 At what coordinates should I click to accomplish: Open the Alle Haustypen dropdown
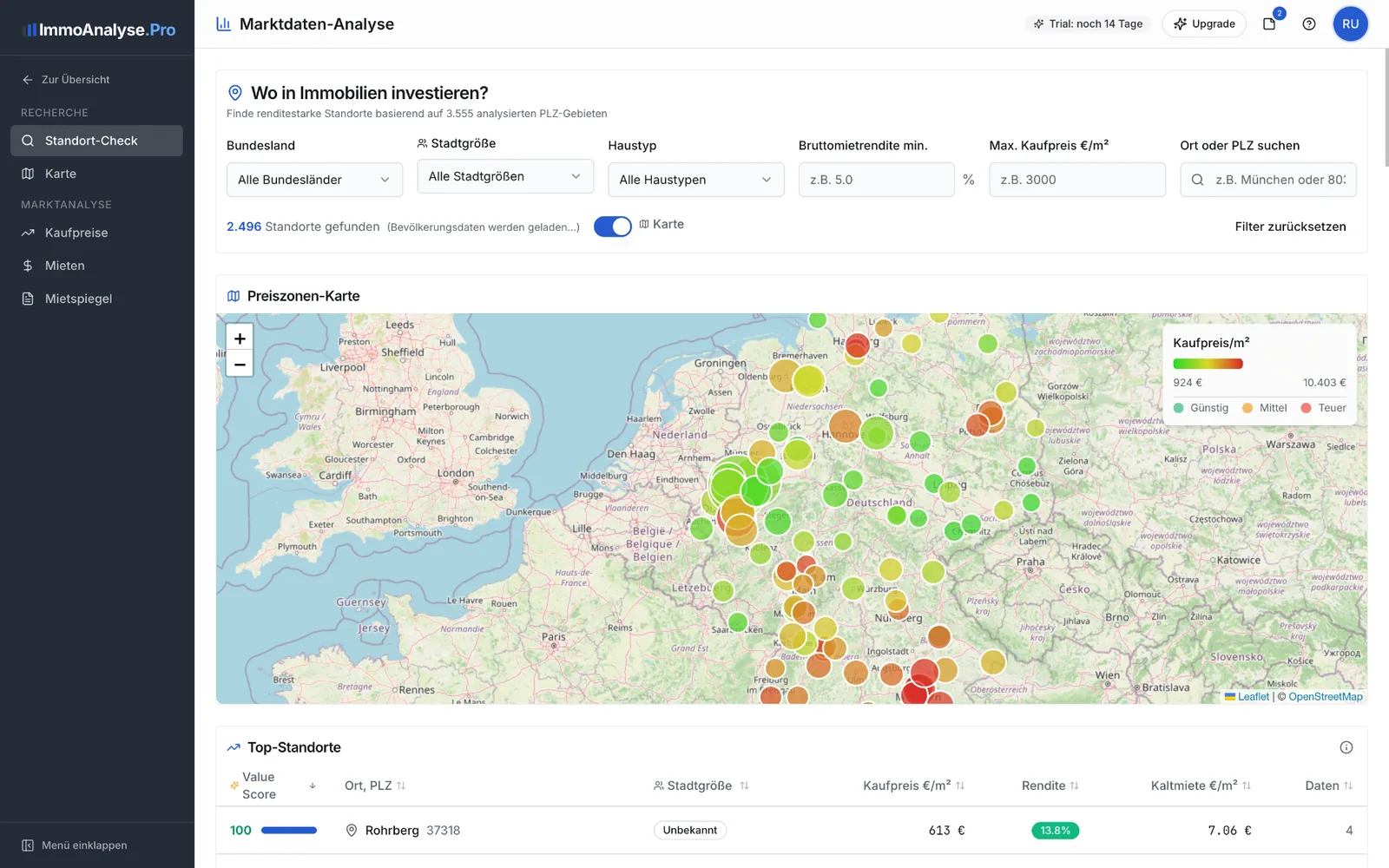696,180
